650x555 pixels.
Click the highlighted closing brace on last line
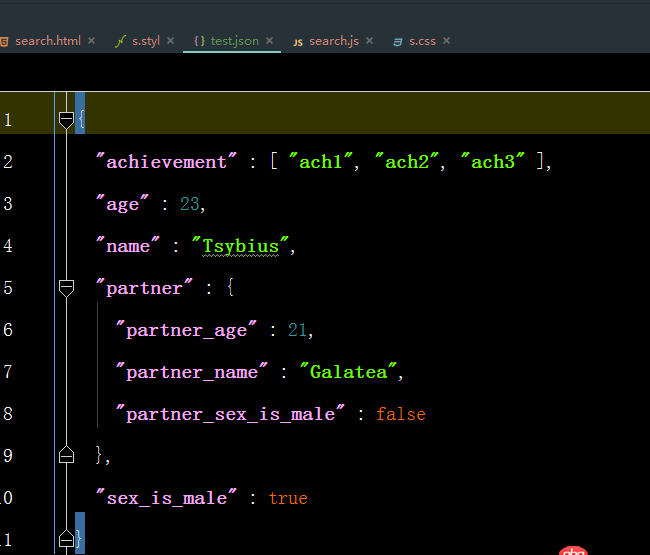point(79,538)
